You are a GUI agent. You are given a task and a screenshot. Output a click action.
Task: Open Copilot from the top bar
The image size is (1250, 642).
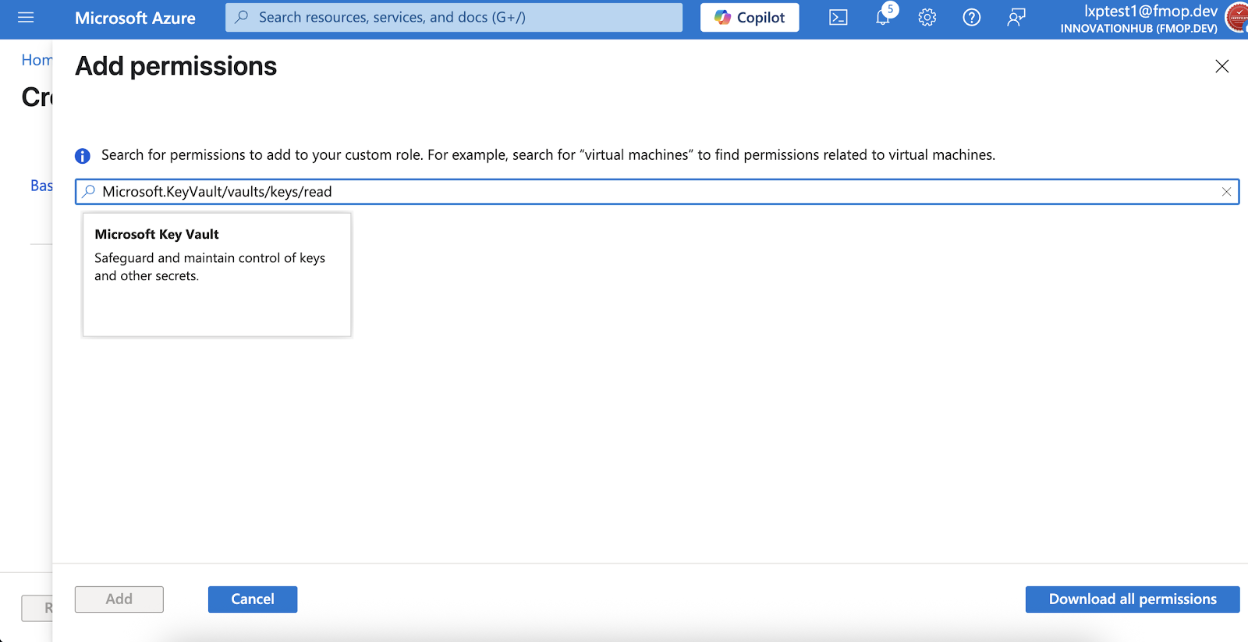pyautogui.click(x=750, y=18)
